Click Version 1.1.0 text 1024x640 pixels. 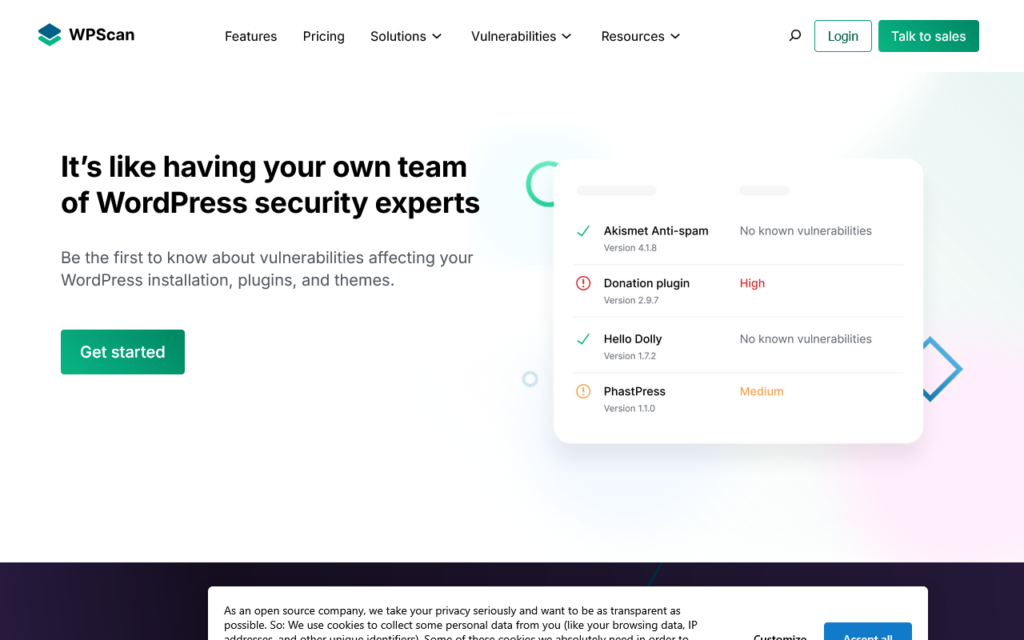629,409
